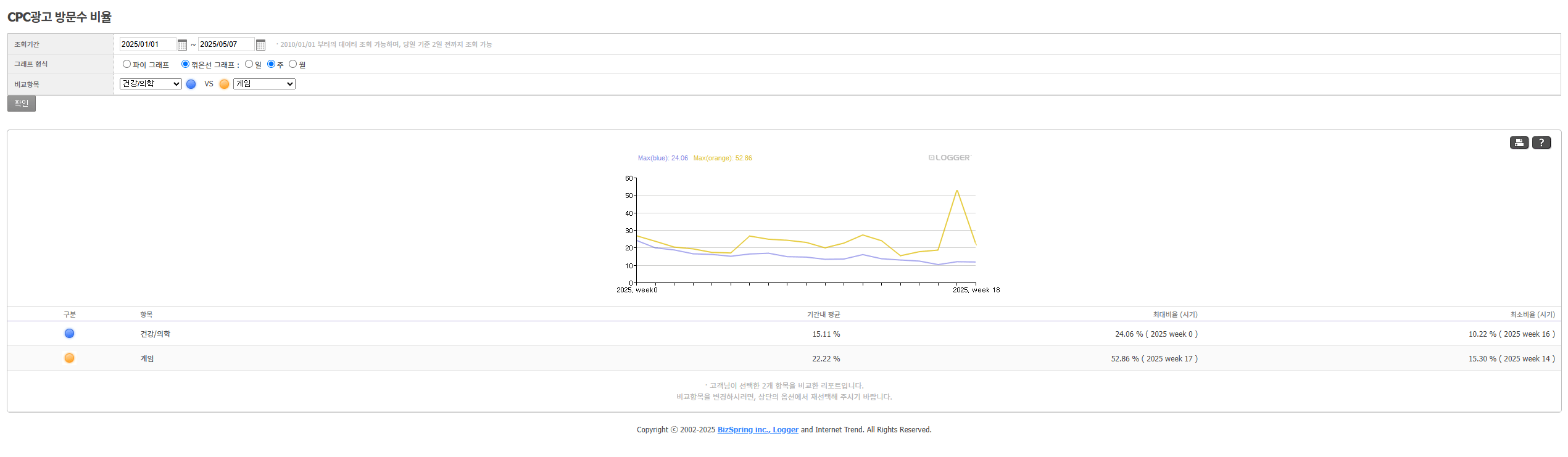Open the end date calendar picker icon
The height and width of the screenshot is (457, 1568).
point(260,45)
